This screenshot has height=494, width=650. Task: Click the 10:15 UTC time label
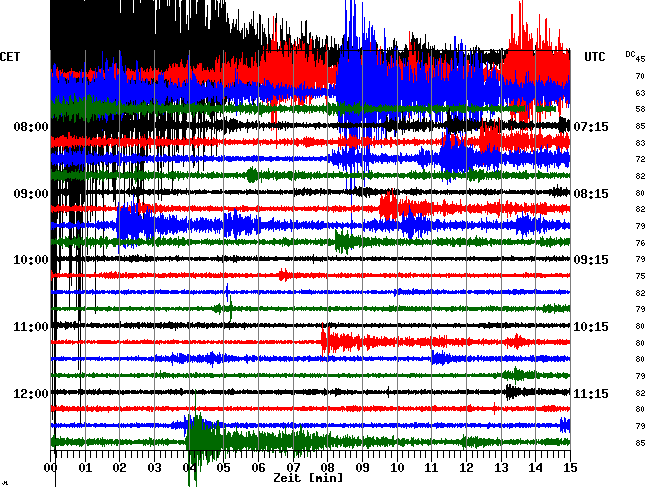(591, 327)
